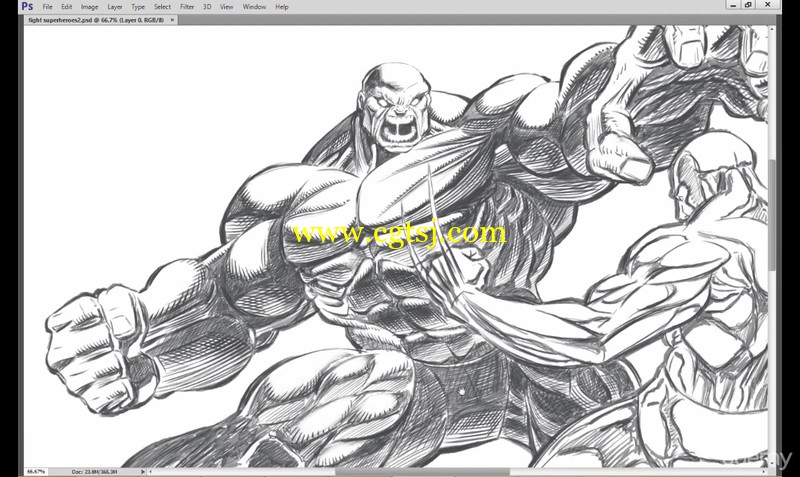Click the 66.67% zoom level field
The image size is (800, 477).
click(36, 471)
